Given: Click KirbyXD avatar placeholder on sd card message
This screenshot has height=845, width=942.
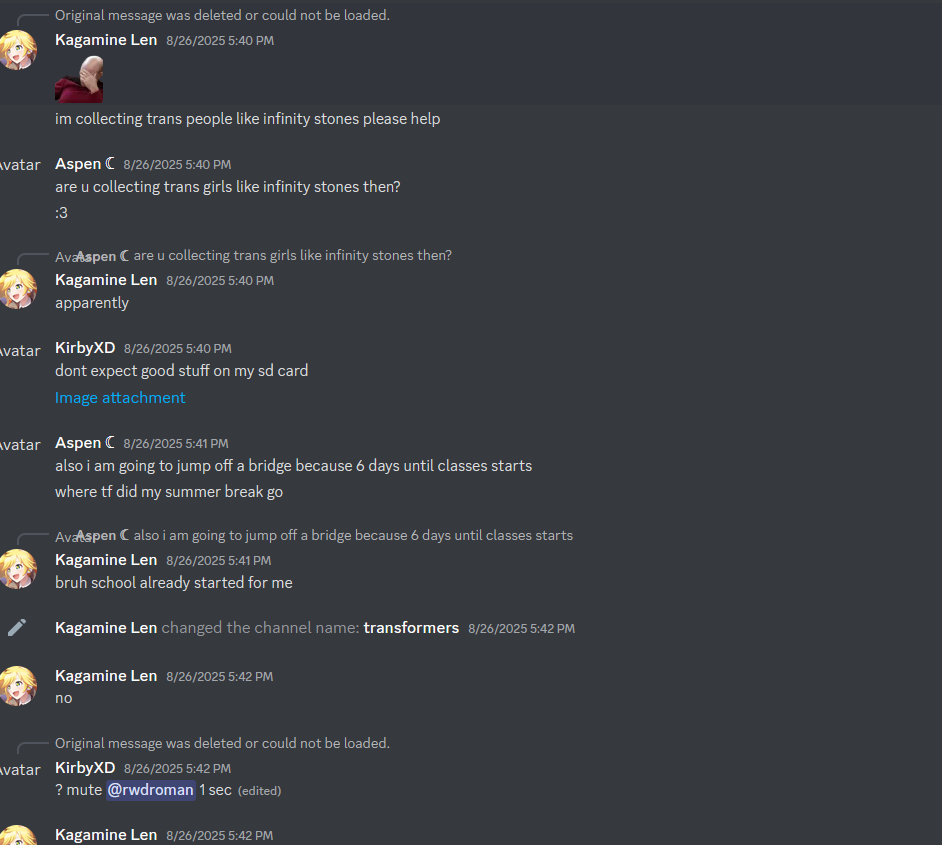Looking at the screenshot, I should (x=20, y=351).
